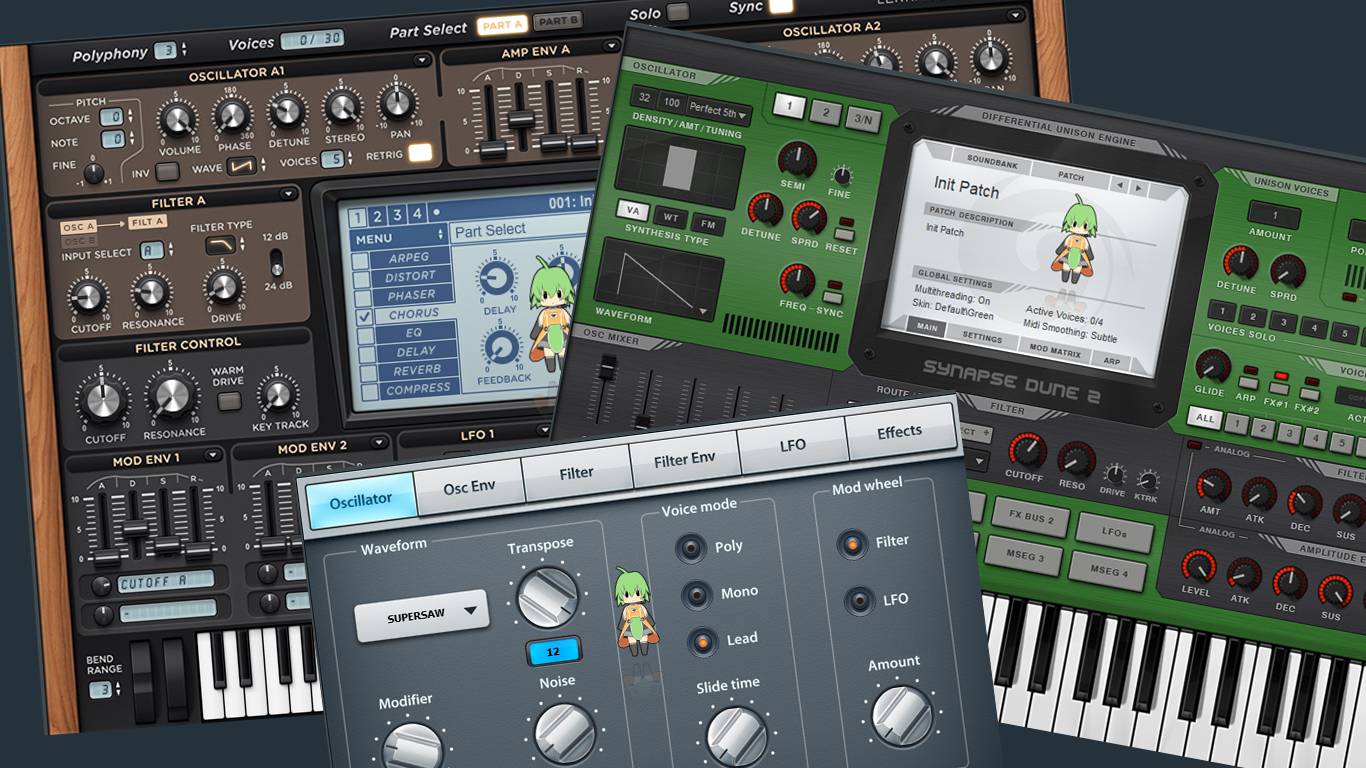The image size is (1366, 768).
Task: Click the Stereo knob in Oscillator A1
Action: point(342,107)
